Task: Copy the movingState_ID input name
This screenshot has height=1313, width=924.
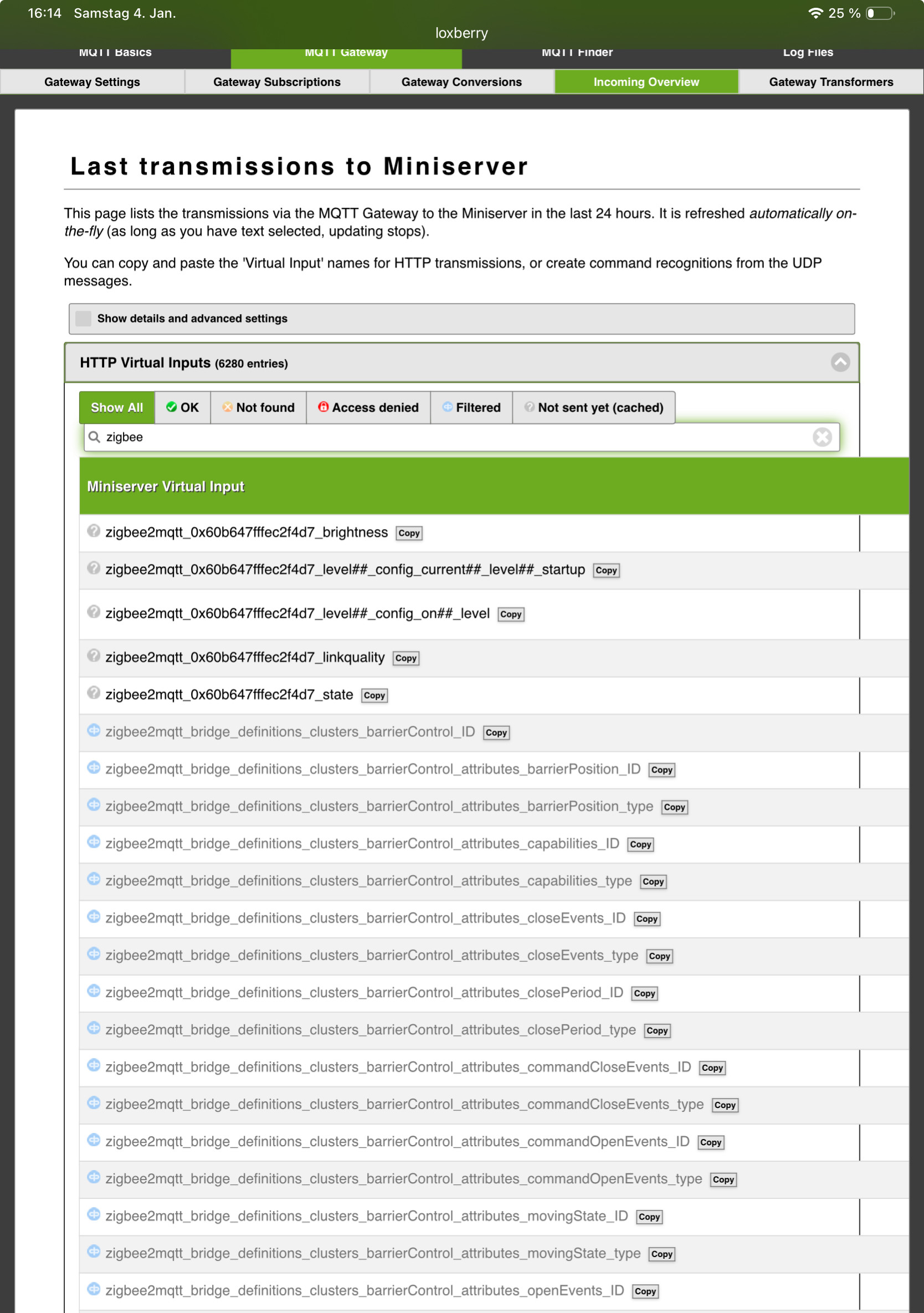Action: pos(649,1217)
